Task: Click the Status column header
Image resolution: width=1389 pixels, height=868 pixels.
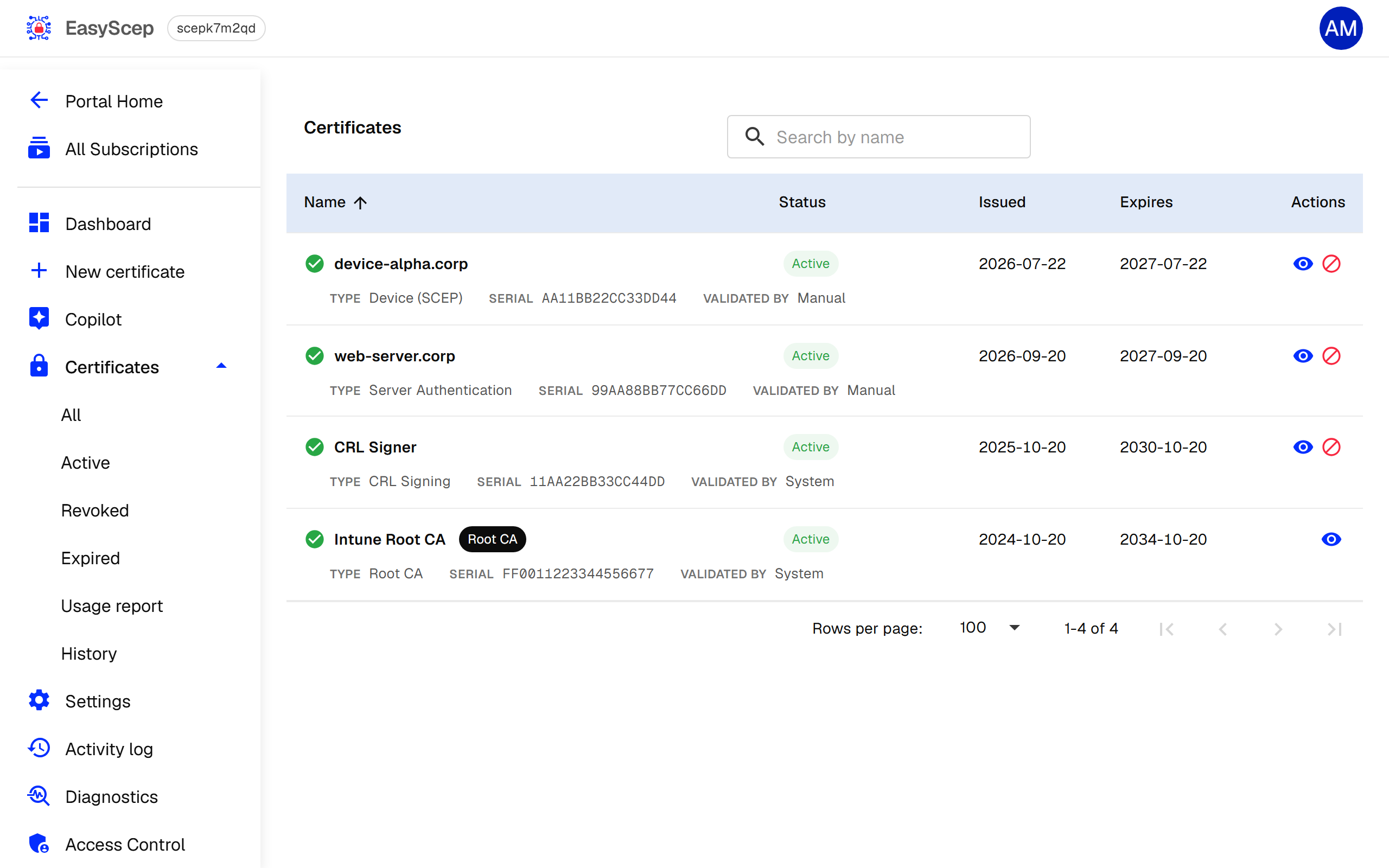Action: click(x=802, y=202)
